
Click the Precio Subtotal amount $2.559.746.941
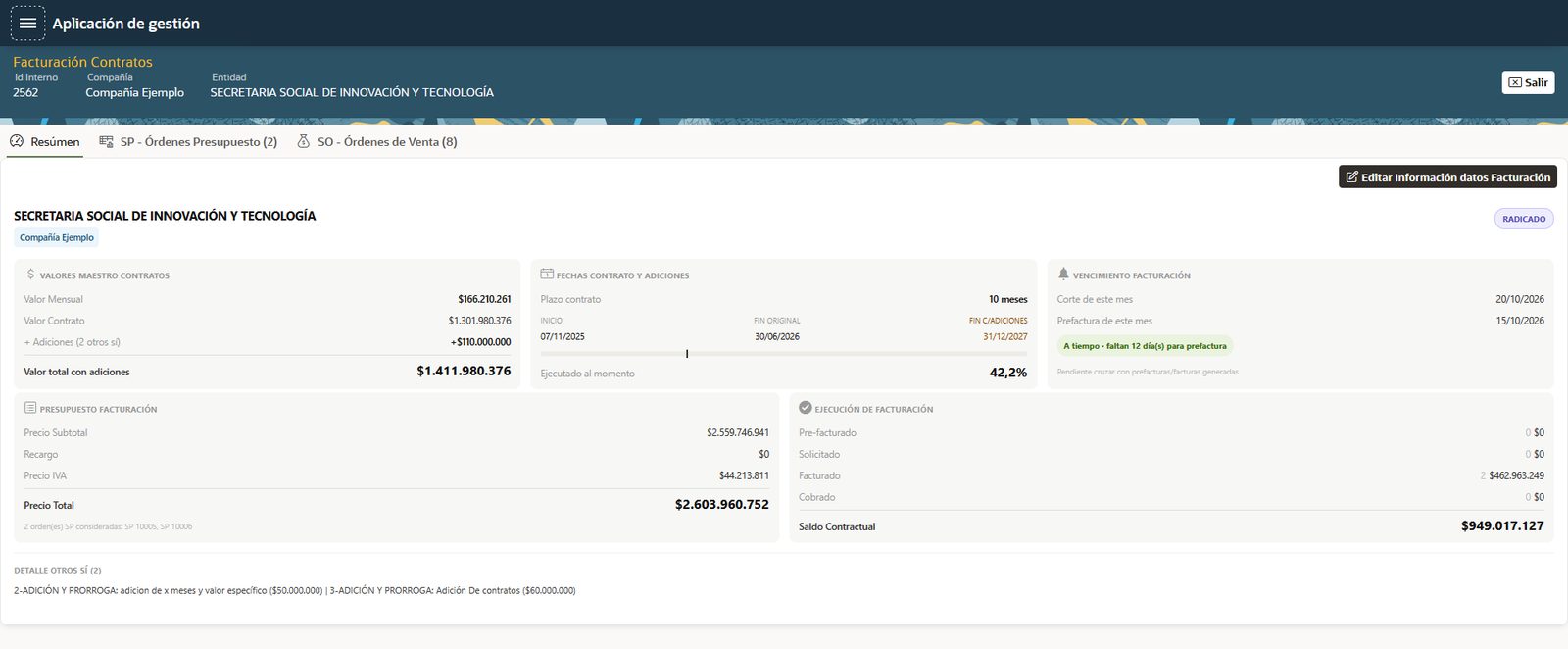(x=738, y=432)
